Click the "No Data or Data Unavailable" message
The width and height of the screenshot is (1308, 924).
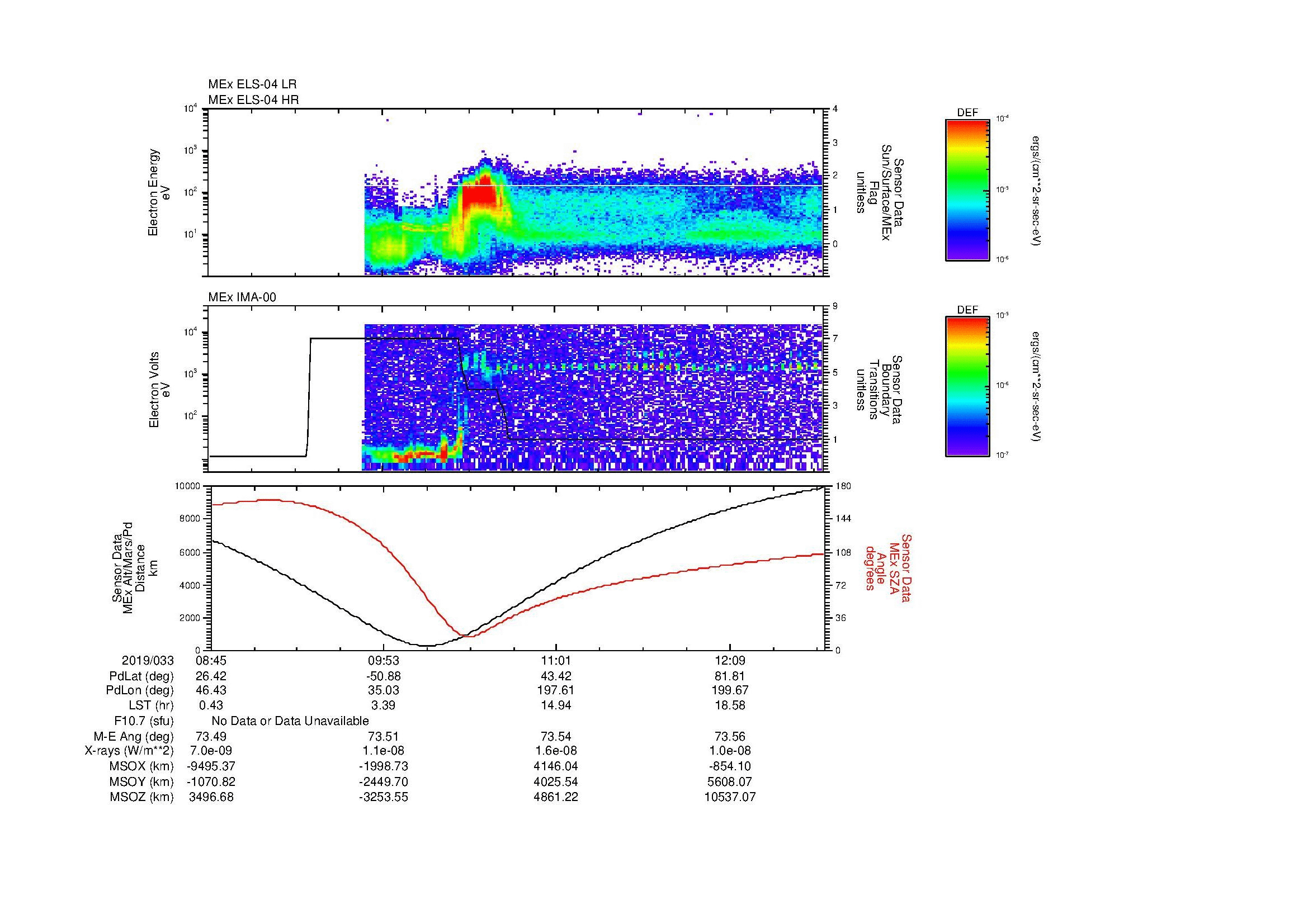coord(290,721)
